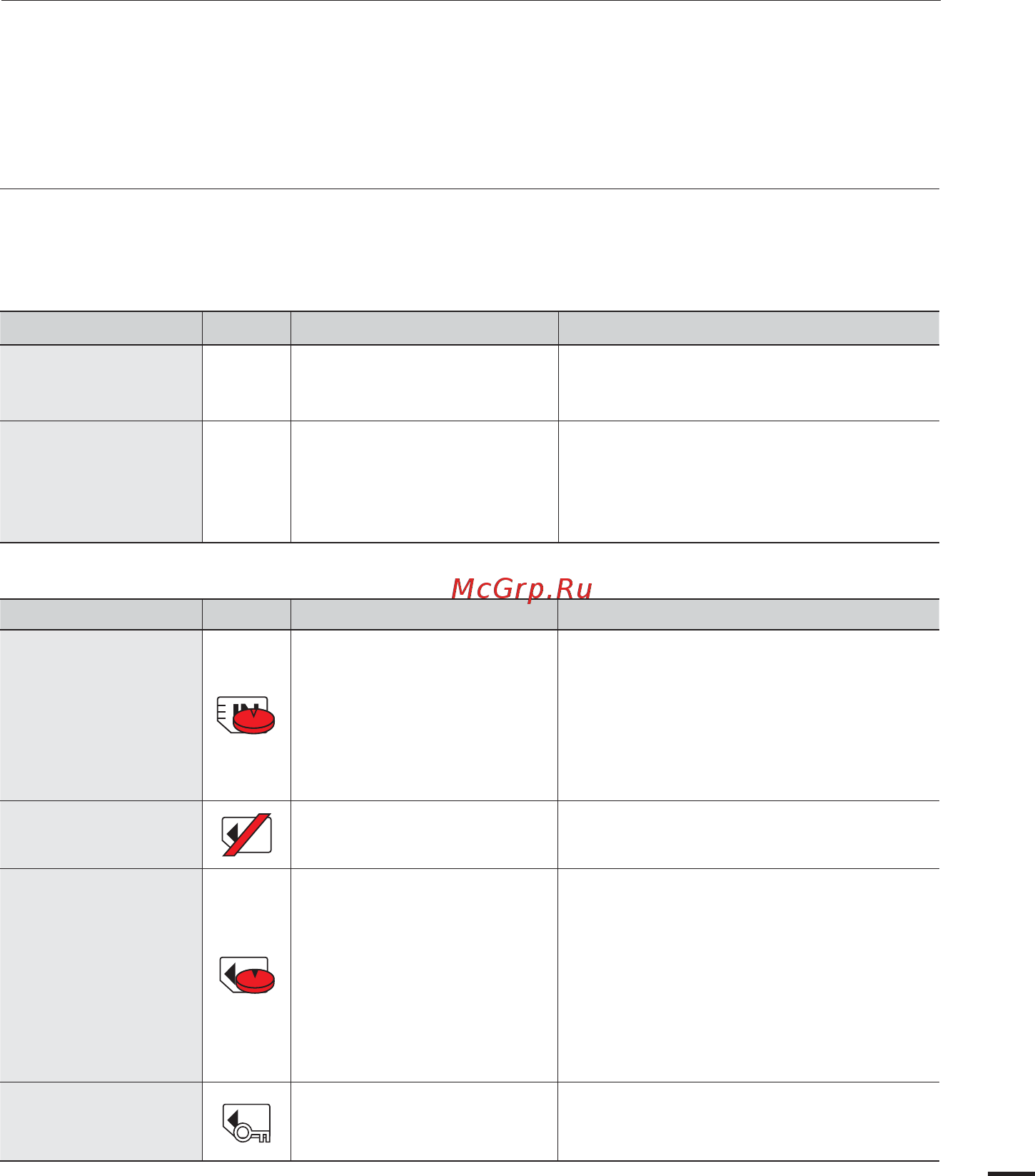Select the gray cell left of the IN memory icon
The height and width of the screenshot is (1176, 1035).
[101, 715]
